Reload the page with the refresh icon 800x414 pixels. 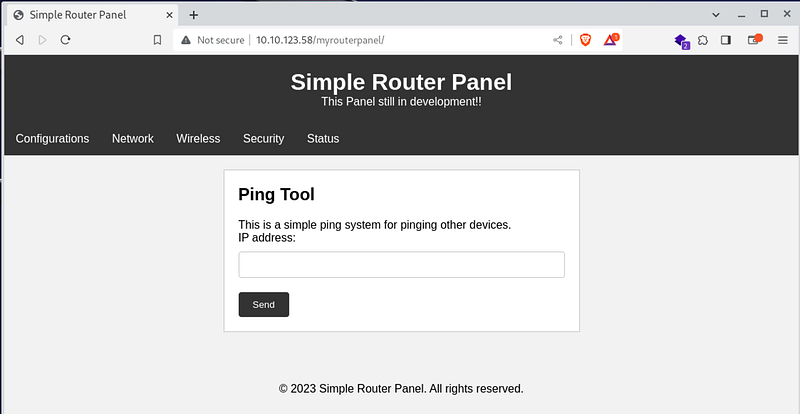[65, 40]
